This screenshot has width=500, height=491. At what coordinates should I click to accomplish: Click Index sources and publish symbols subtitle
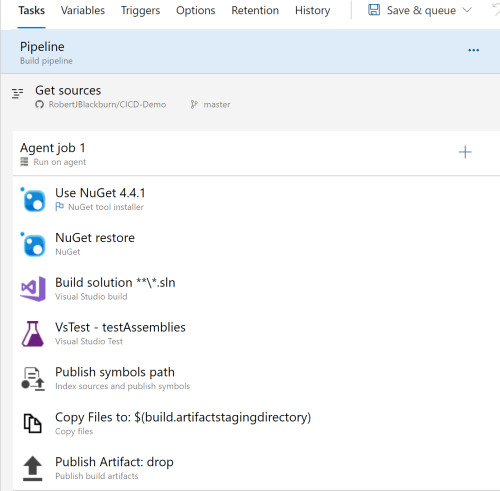click(122, 386)
